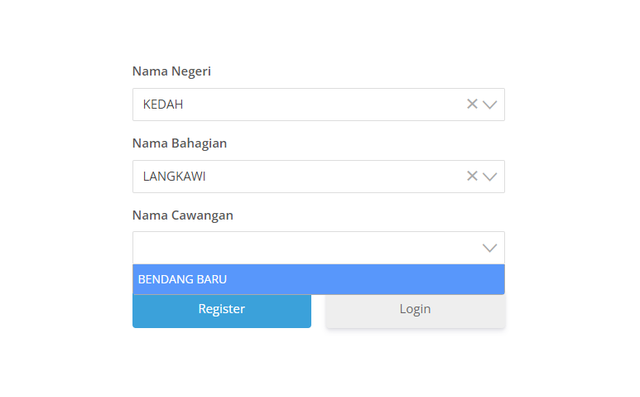Clear the LANGKAWI selection with the X icon
640x397 pixels.
pos(472,176)
